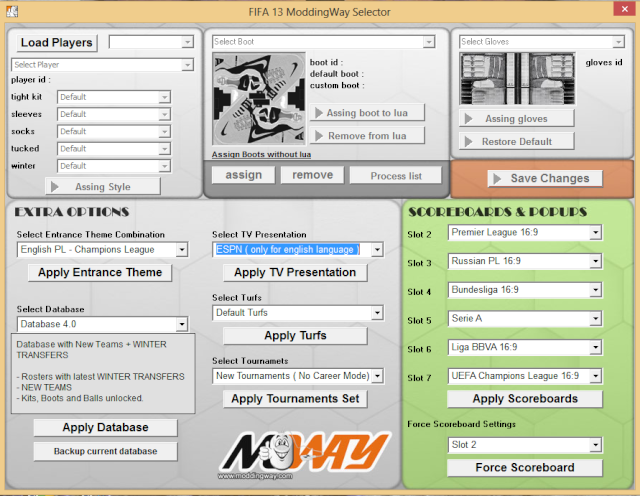Click the assign button

point(244,175)
